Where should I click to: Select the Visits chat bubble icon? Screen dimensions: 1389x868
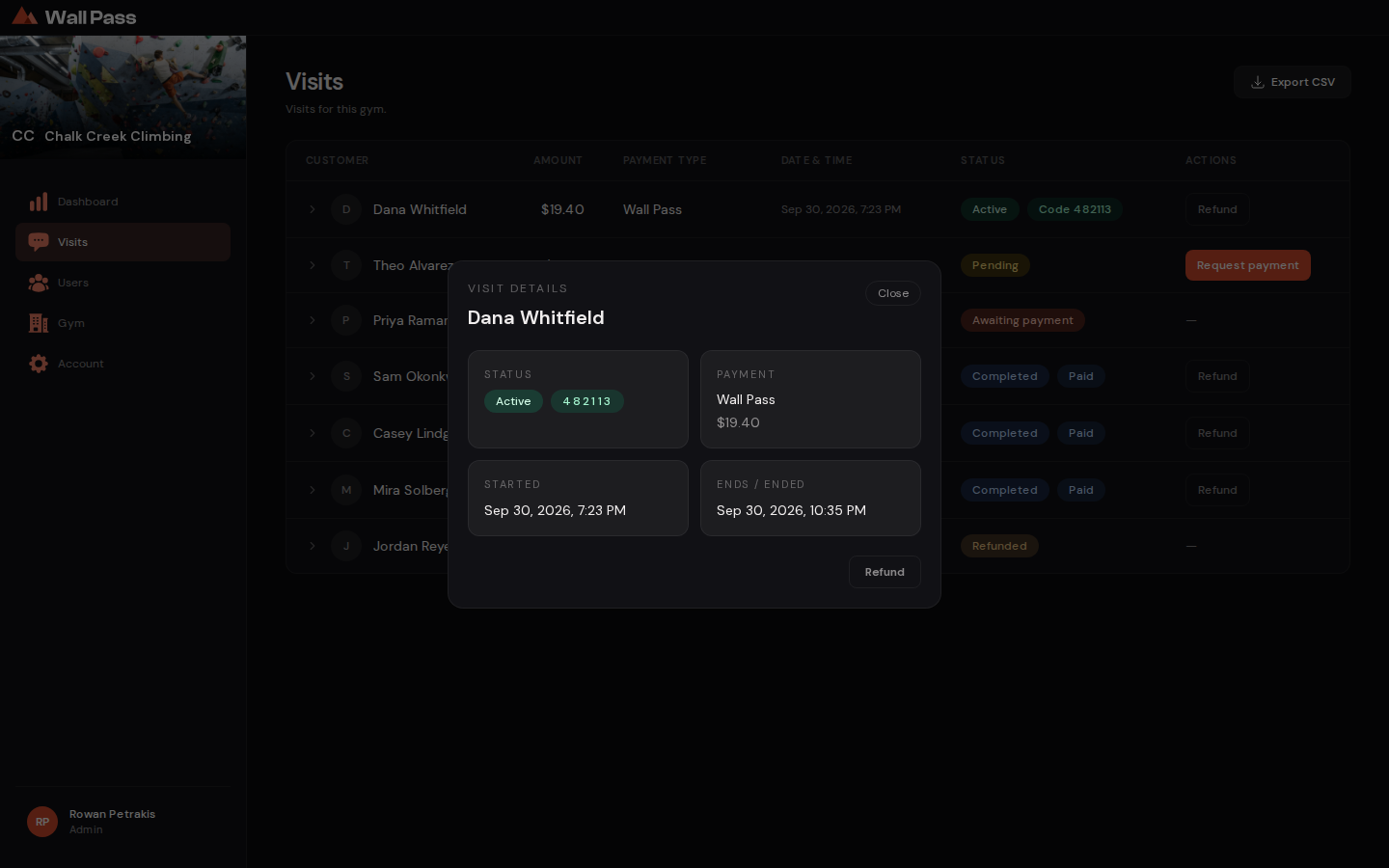(39, 242)
